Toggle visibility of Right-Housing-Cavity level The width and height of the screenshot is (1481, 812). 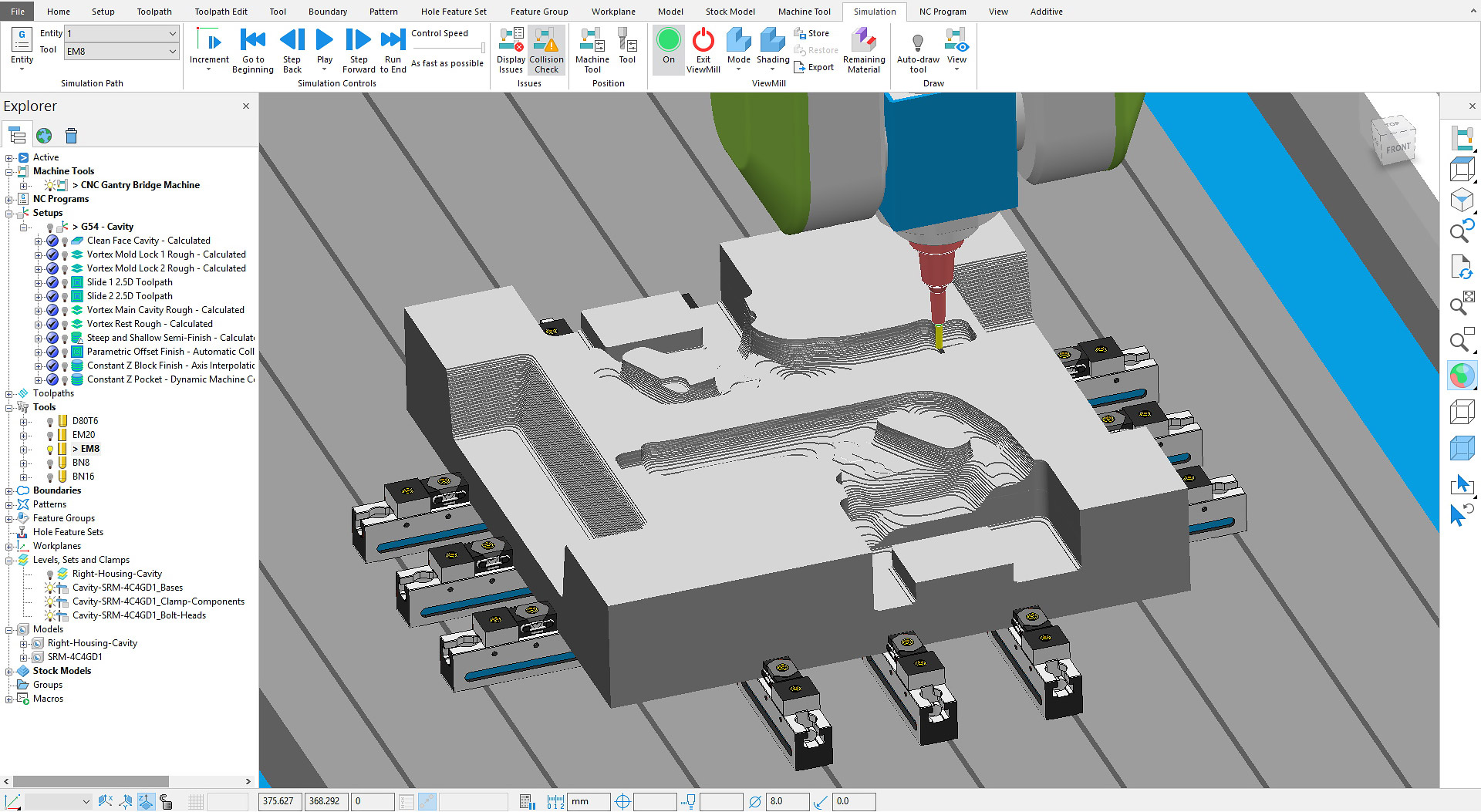click(50, 574)
